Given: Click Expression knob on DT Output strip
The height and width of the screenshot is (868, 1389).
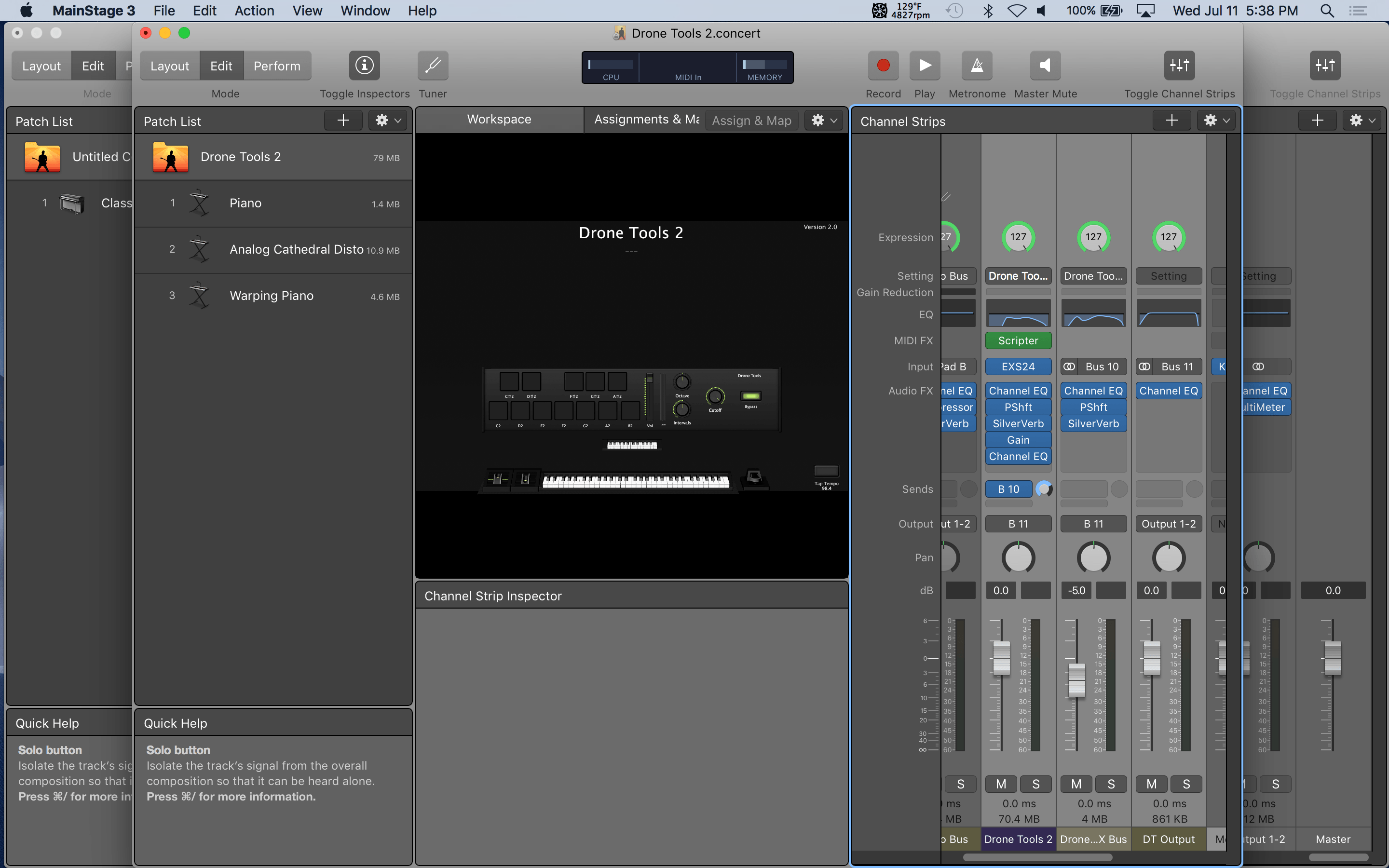Looking at the screenshot, I should [x=1169, y=236].
